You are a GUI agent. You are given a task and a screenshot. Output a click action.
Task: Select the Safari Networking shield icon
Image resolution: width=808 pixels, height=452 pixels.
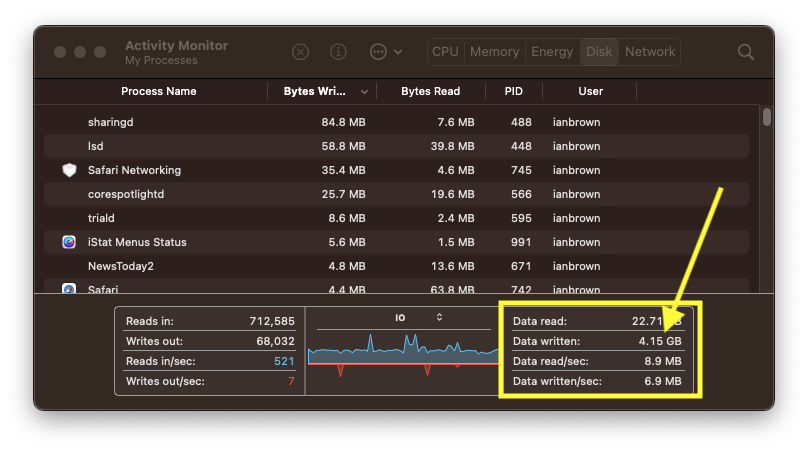[69, 170]
